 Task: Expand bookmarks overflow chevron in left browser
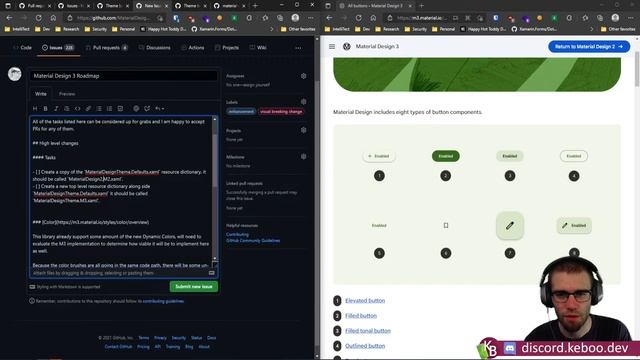click(272, 29)
